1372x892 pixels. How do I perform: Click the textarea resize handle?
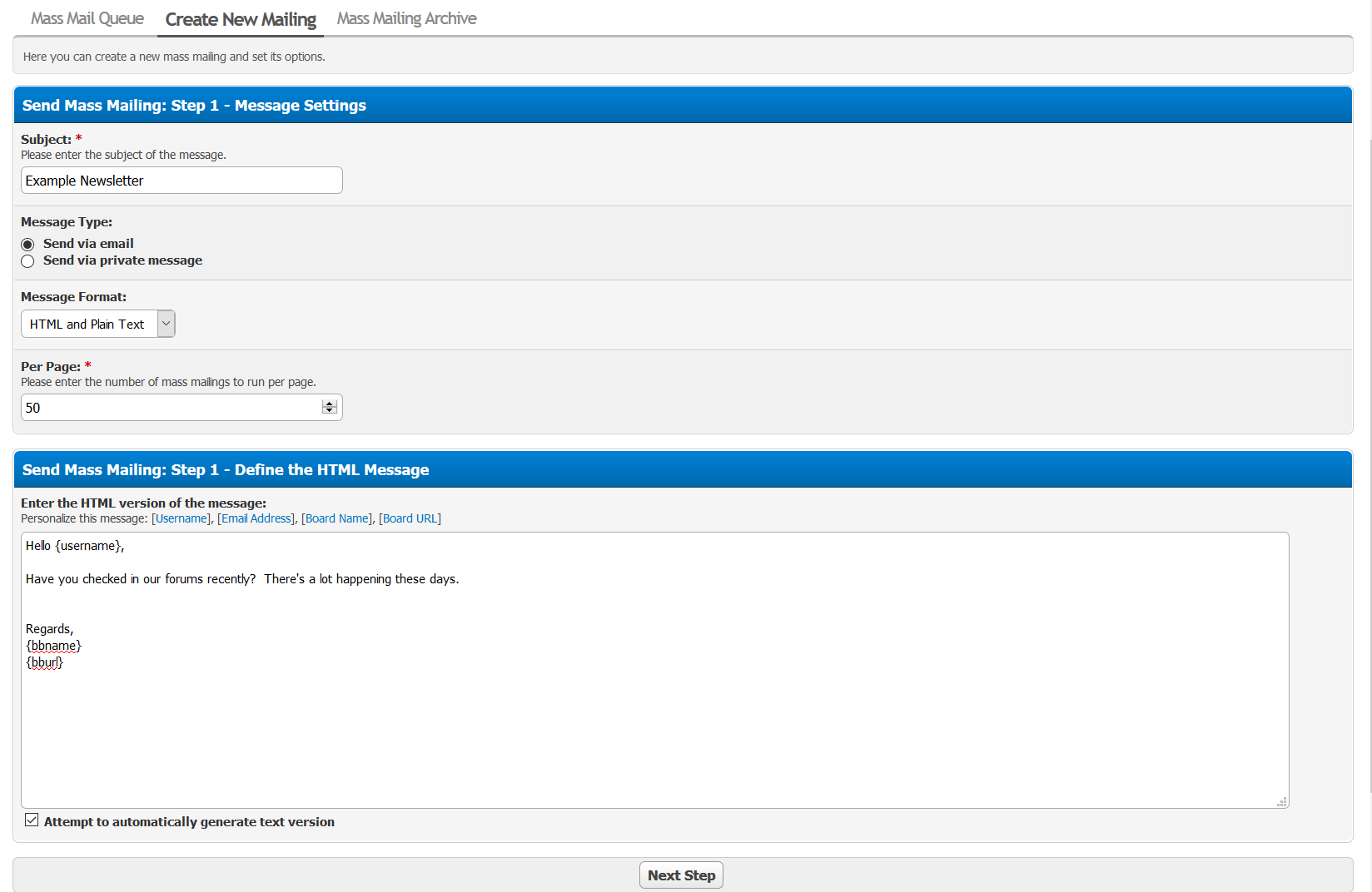coord(1282,801)
